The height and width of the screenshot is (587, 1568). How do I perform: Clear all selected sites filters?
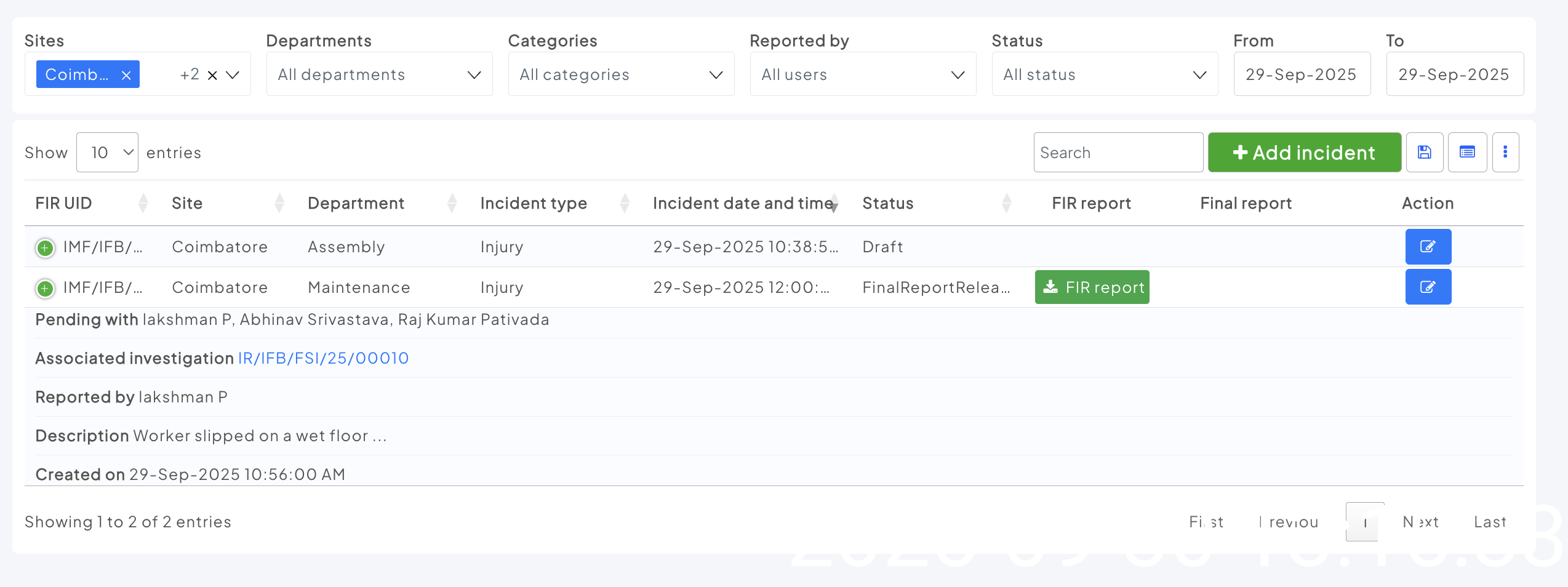coord(212,75)
